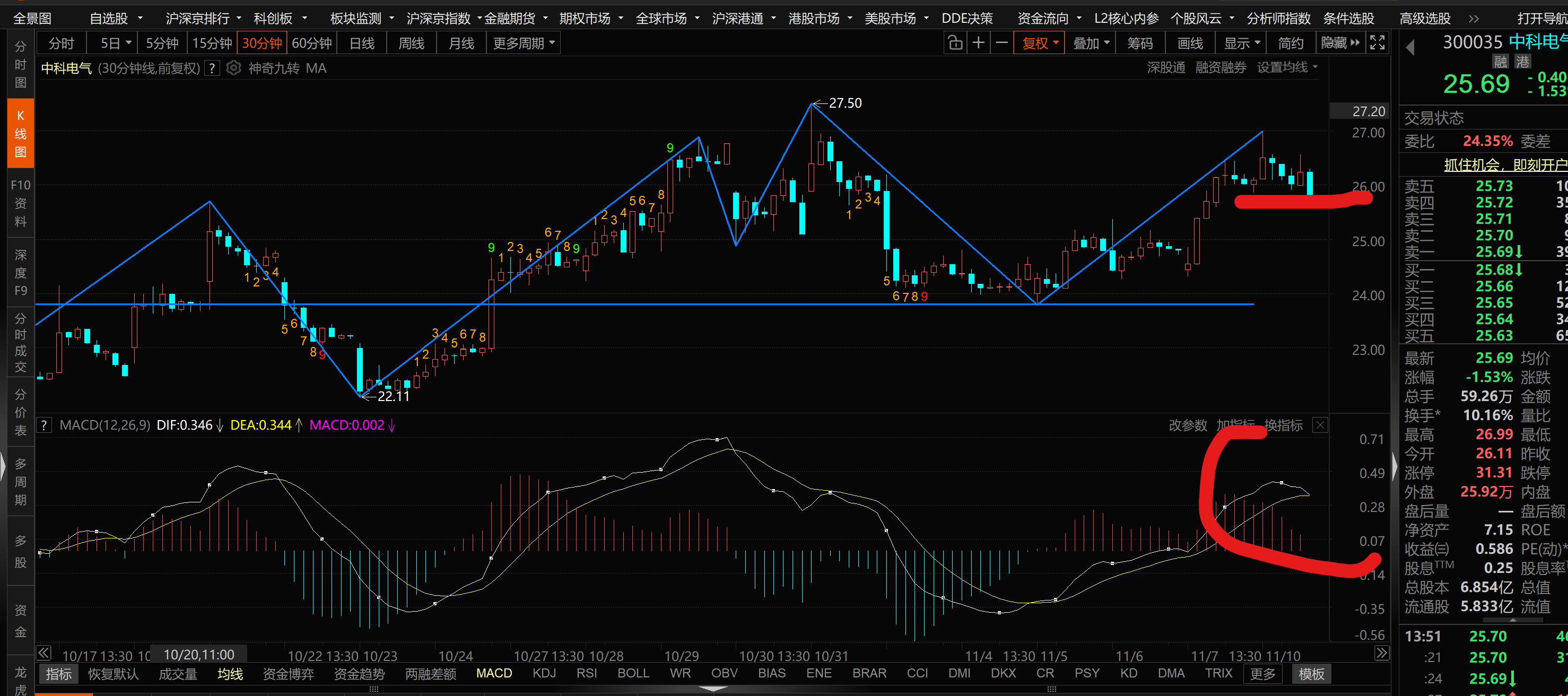Click the 10/20,11:00 time axis marker
This screenshot has height=696, width=1568.
coord(199,655)
